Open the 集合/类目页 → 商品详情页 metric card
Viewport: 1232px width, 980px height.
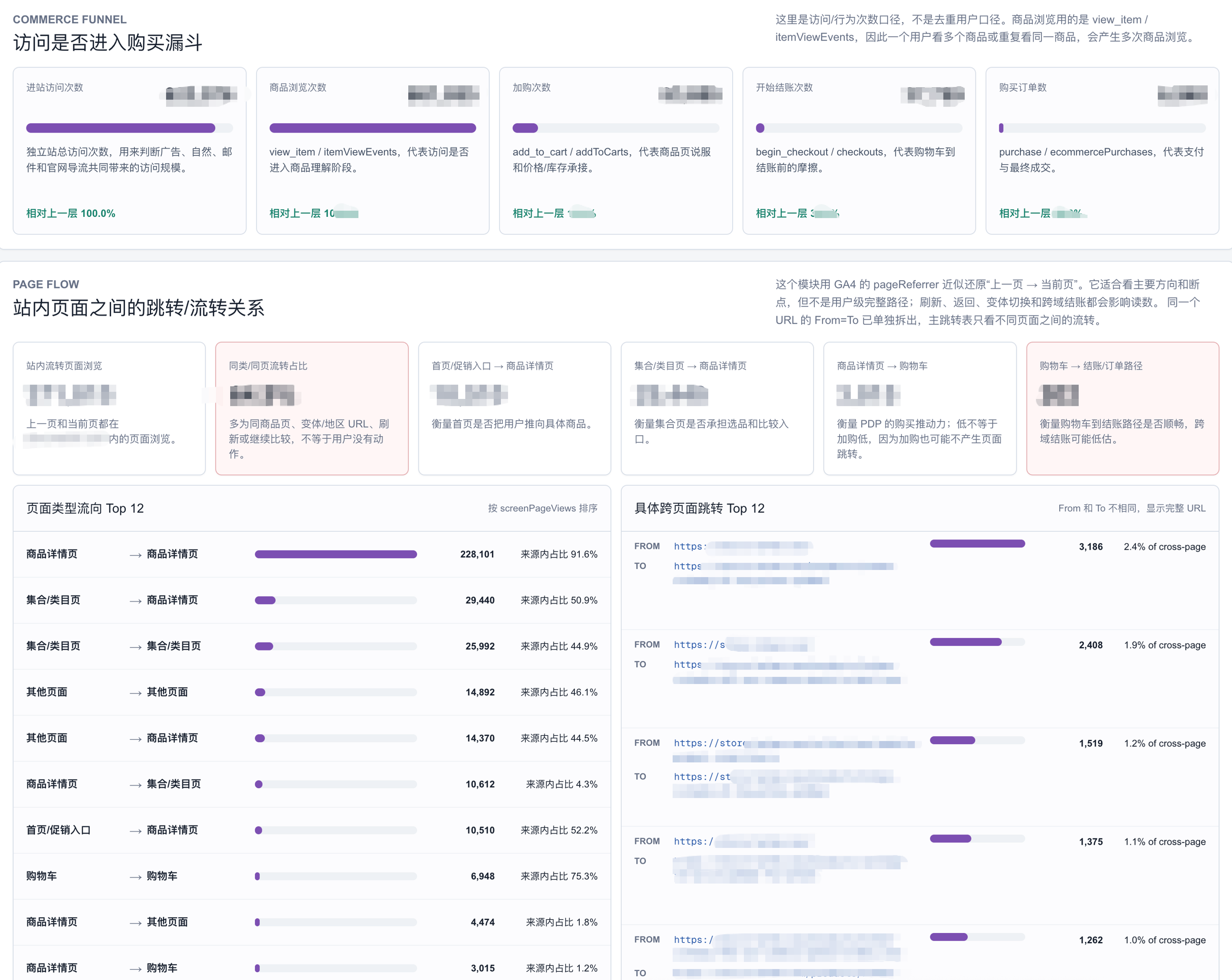pyautogui.click(x=717, y=409)
